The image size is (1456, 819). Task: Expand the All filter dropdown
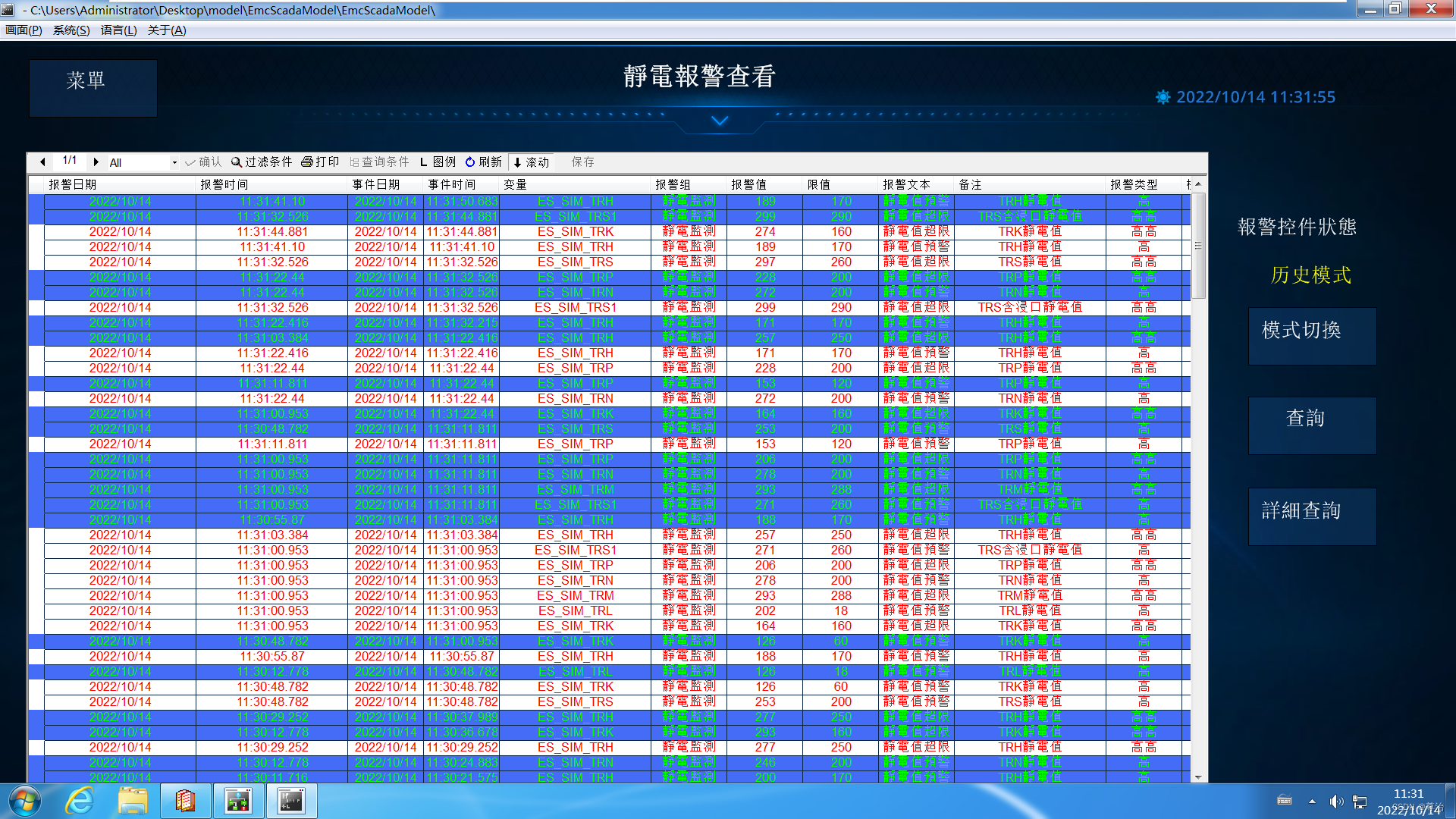pos(174,162)
